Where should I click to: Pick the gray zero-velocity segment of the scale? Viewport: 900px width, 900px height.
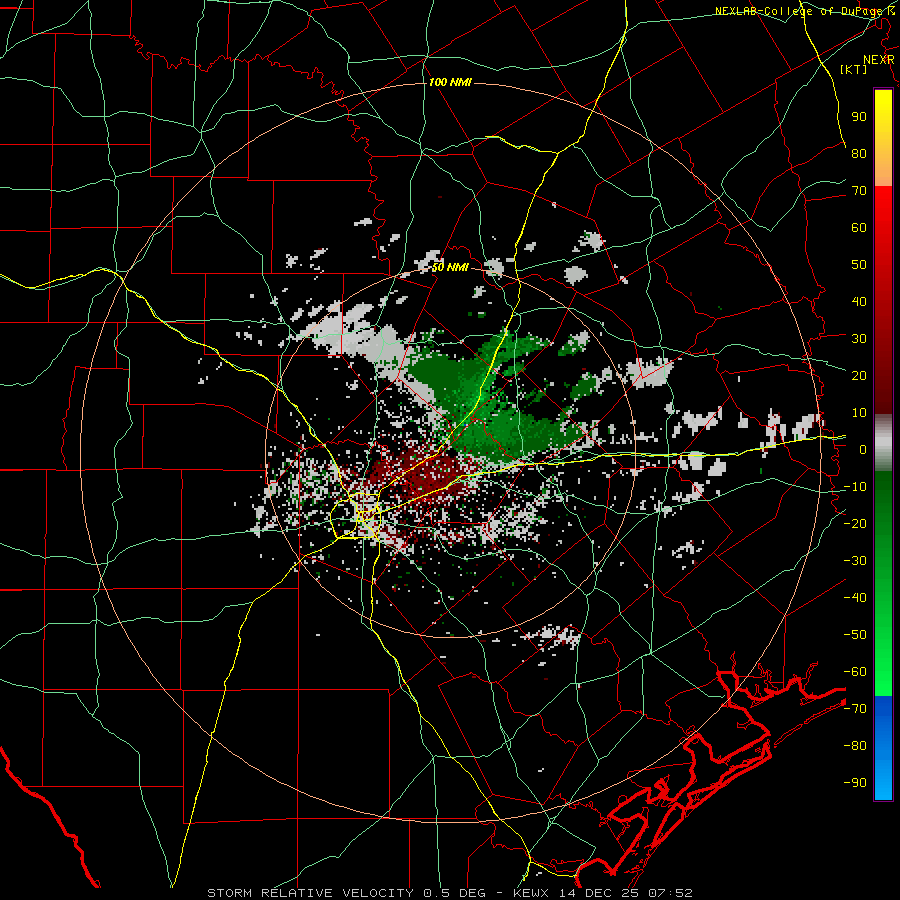[x=883, y=443]
